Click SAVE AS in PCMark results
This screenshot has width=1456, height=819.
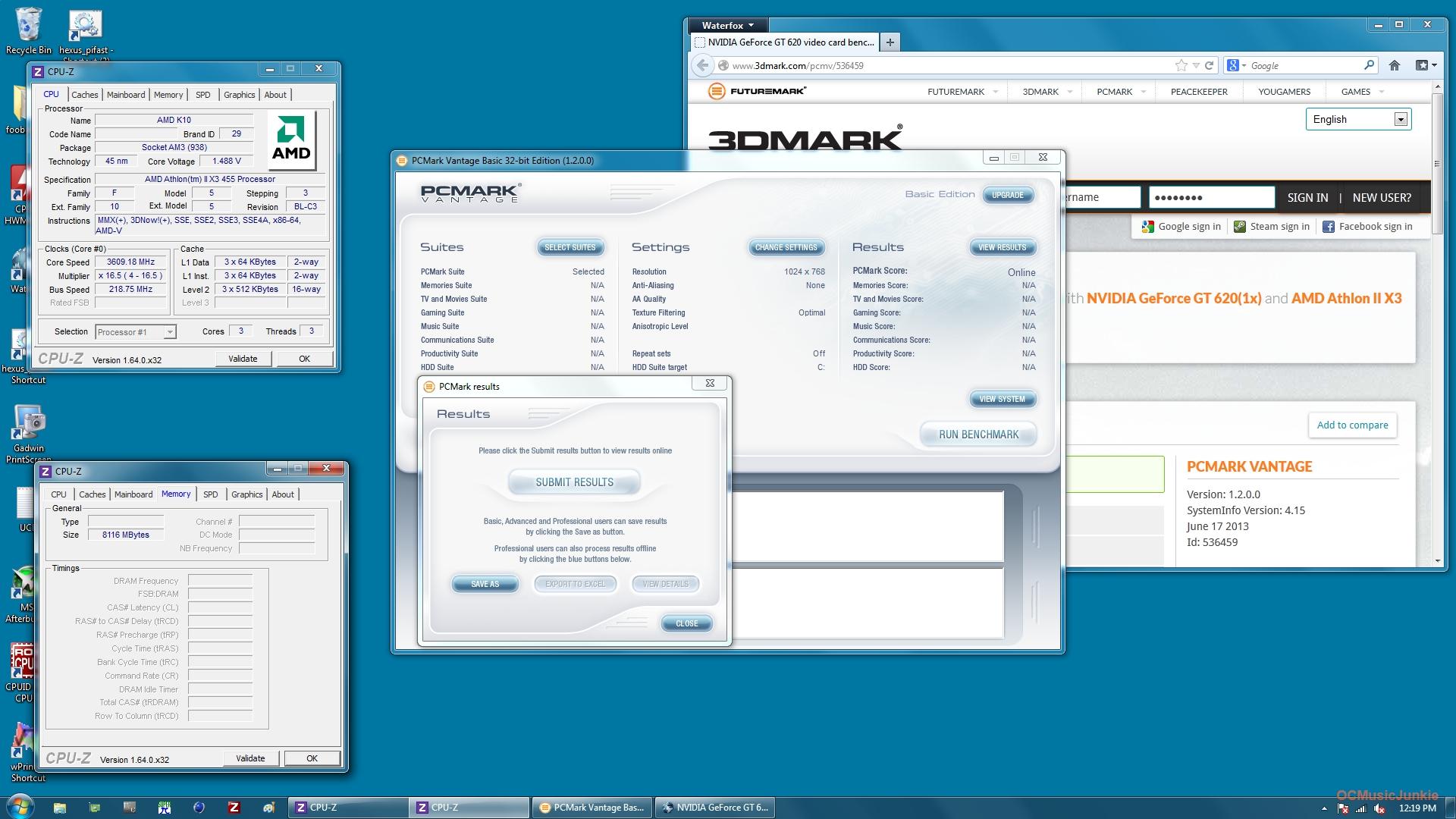(485, 584)
